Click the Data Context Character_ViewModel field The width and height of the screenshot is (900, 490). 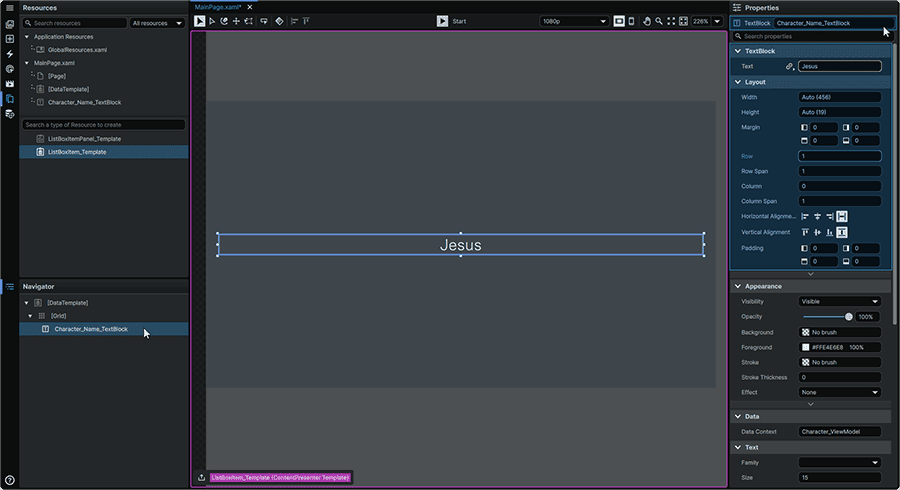pyautogui.click(x=840, y=431)
